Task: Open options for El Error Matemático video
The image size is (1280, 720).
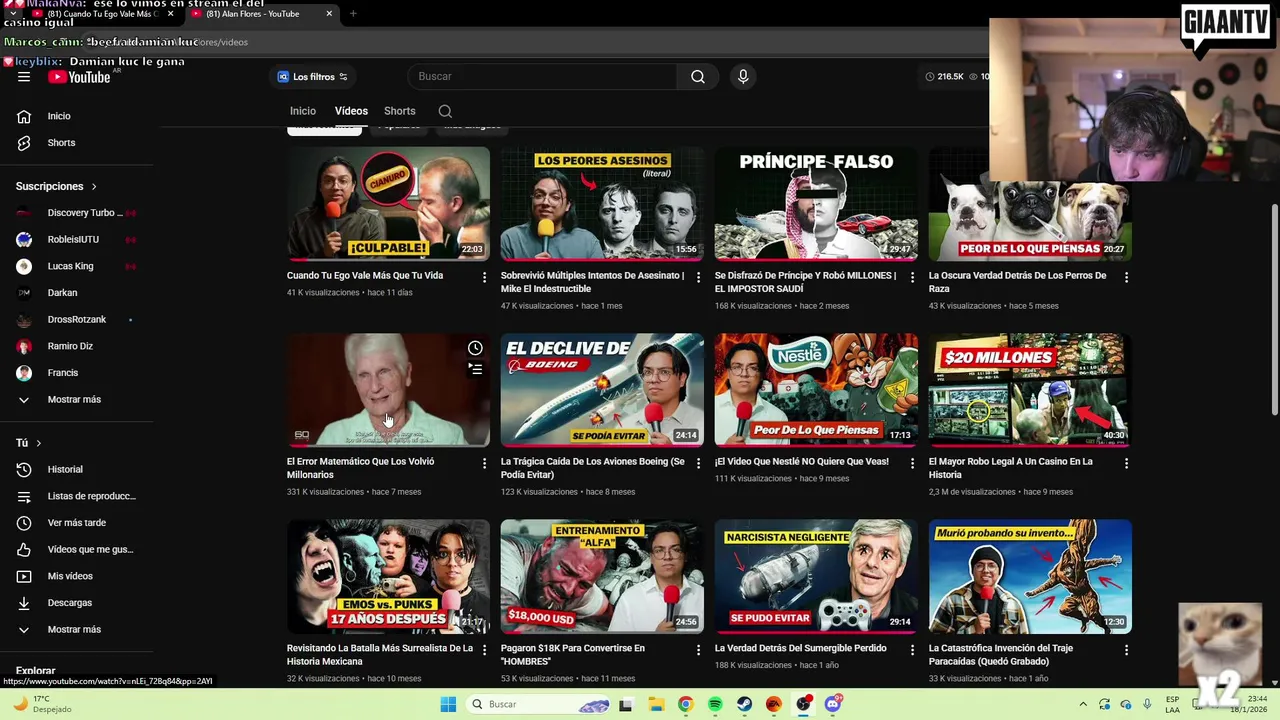Action: [x=485, y=463]
